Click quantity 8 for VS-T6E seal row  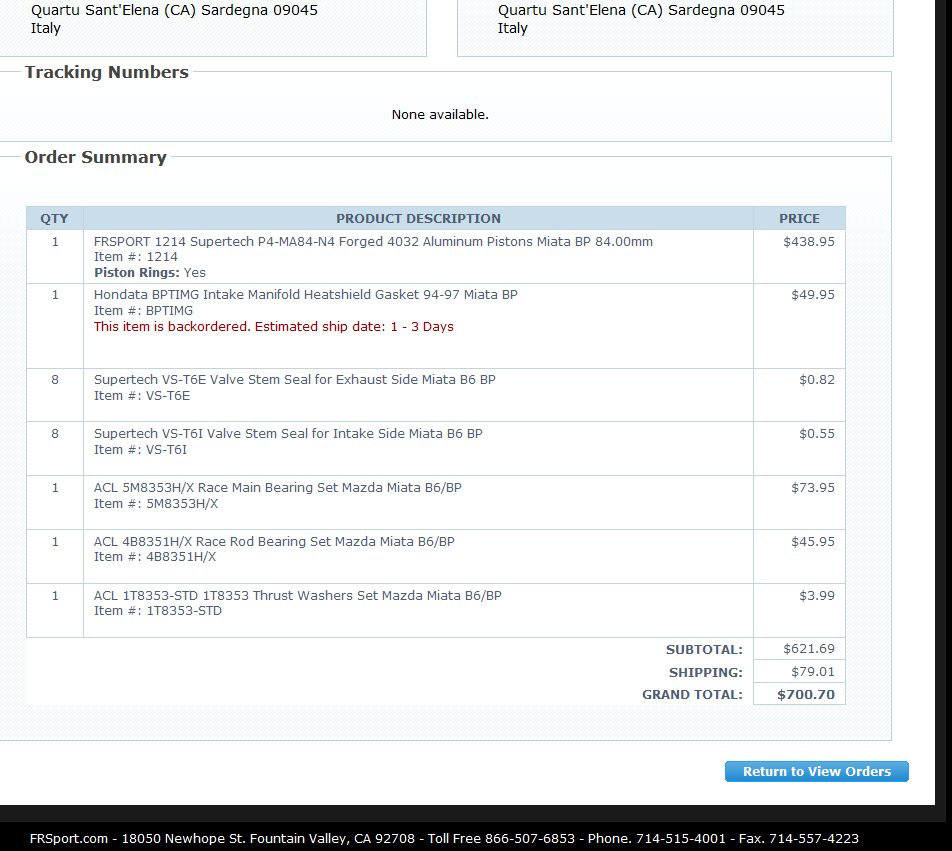tap(55, 380)
